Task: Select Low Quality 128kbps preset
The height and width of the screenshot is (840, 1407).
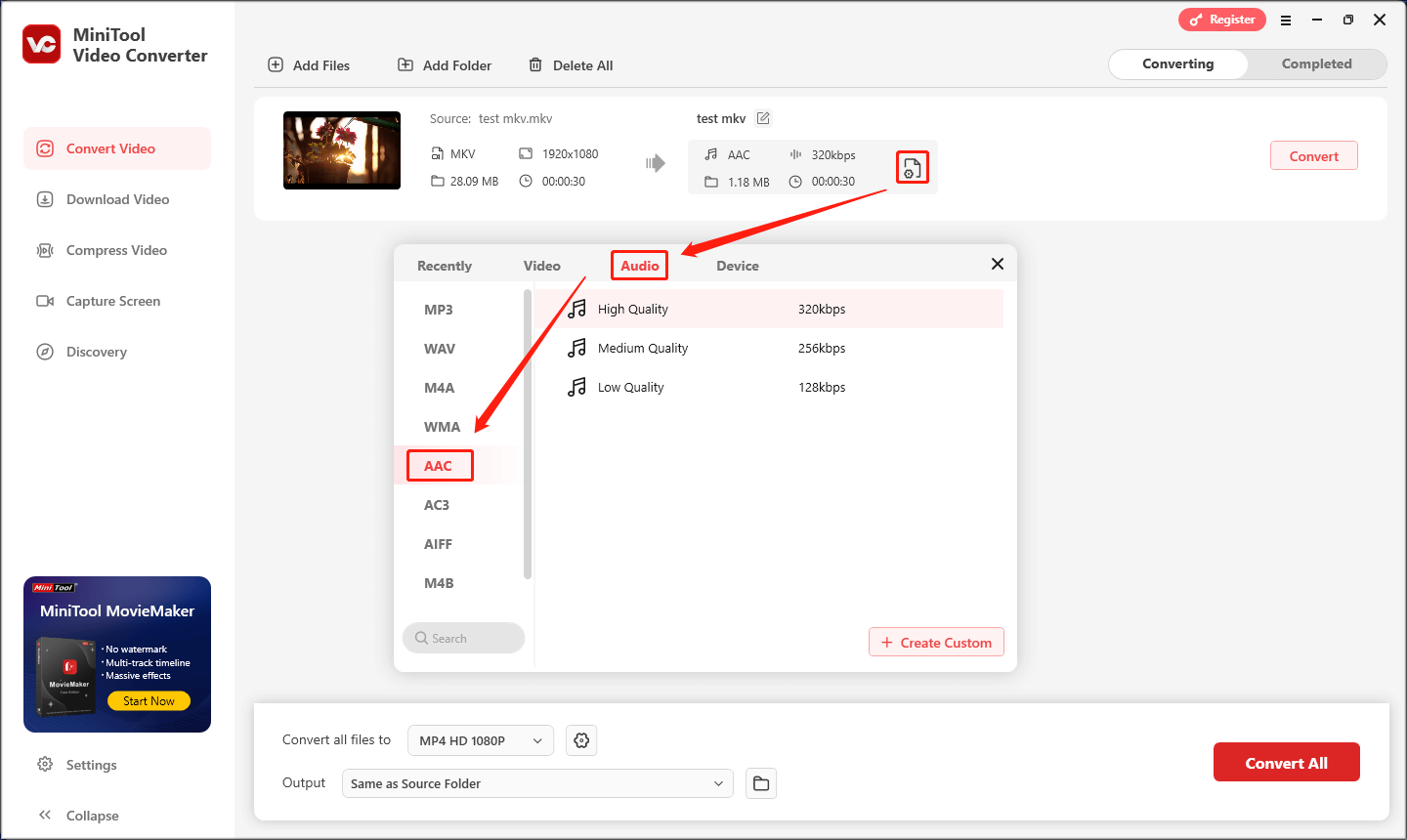Action: [769, 387]
